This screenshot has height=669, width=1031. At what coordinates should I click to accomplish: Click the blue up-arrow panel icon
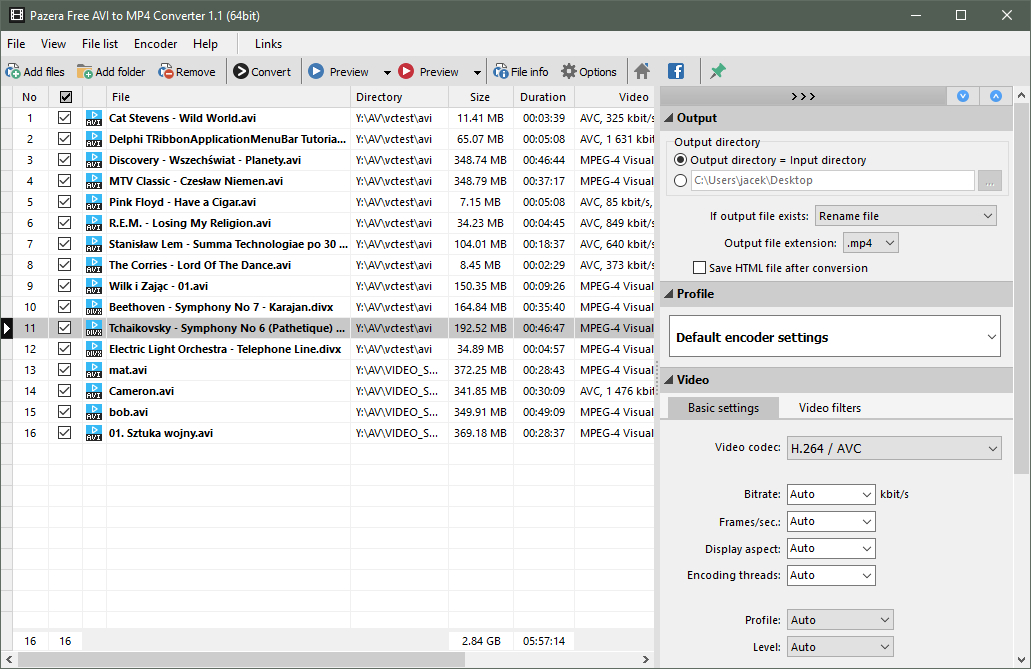tap(995, 96)
